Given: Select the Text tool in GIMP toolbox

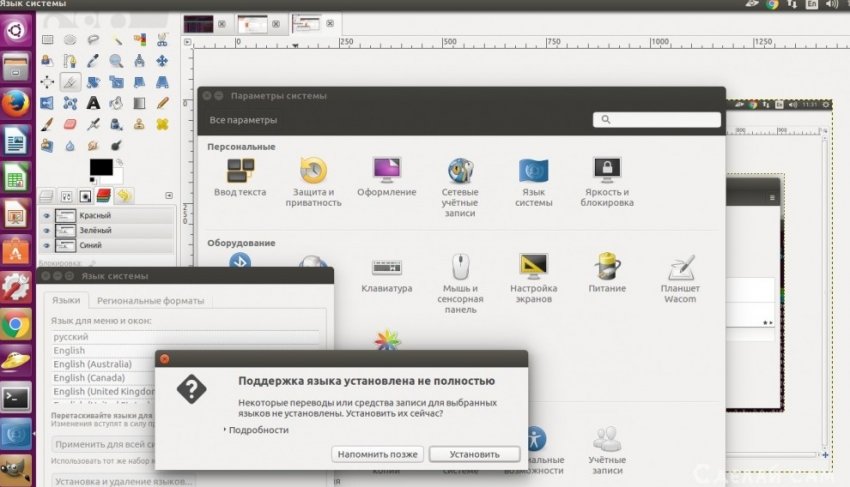Looking at the screenshot, I should [x=93, y=103].
